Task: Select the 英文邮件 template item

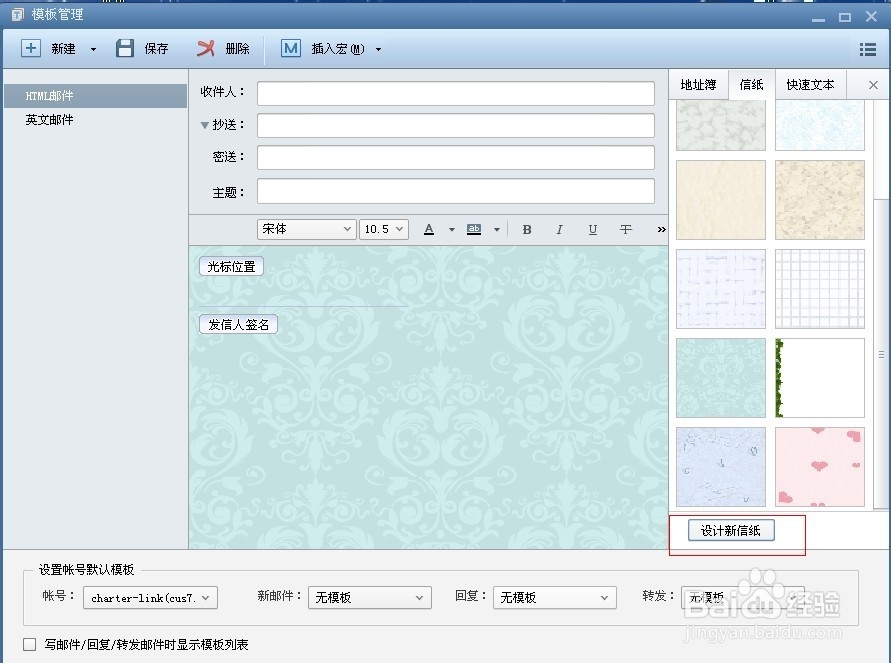Action: pyautogui.click(x=47, y=119)
